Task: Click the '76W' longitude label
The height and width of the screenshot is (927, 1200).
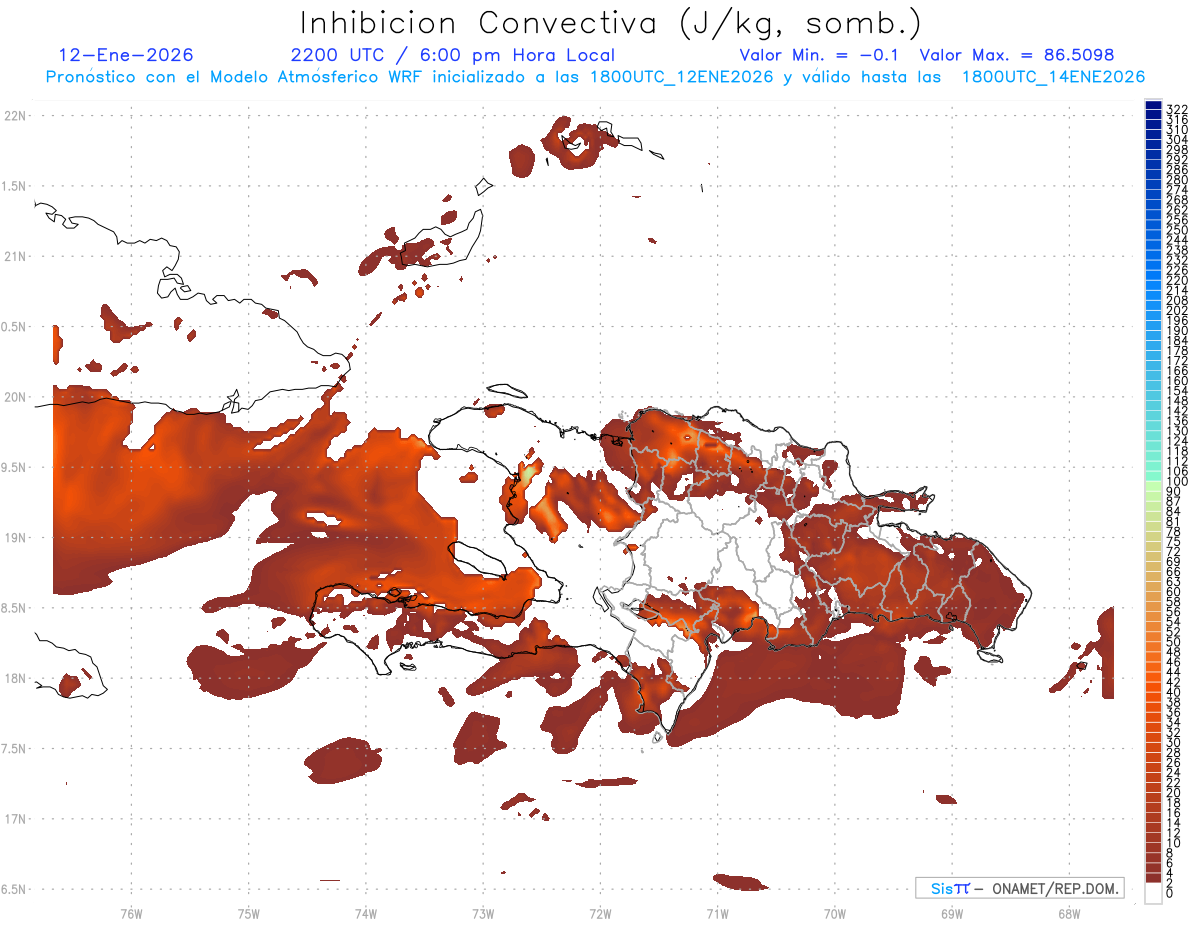Action: (131, 913)
